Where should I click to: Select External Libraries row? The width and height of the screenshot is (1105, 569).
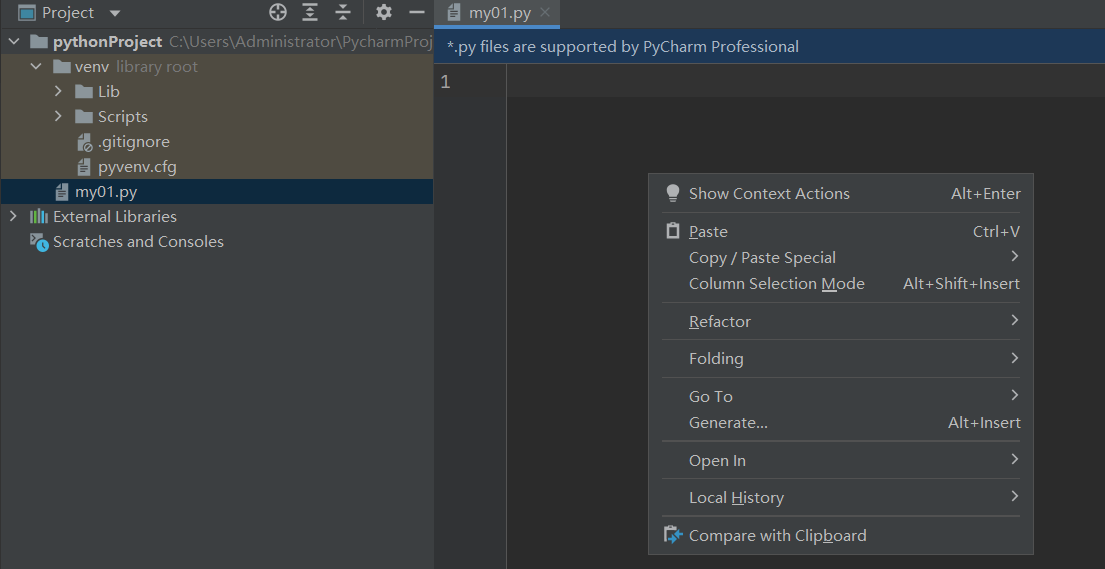pos(216,216)
